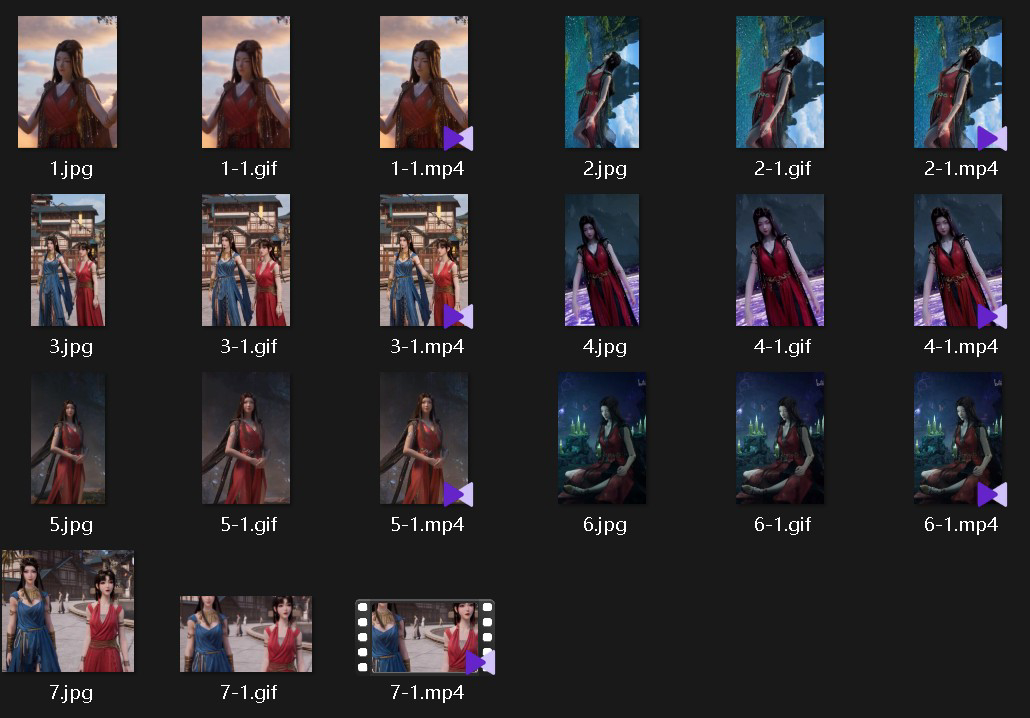Open the 1-1.gif file thumbnail
The image size is (1030, 718).
point(246,82)
